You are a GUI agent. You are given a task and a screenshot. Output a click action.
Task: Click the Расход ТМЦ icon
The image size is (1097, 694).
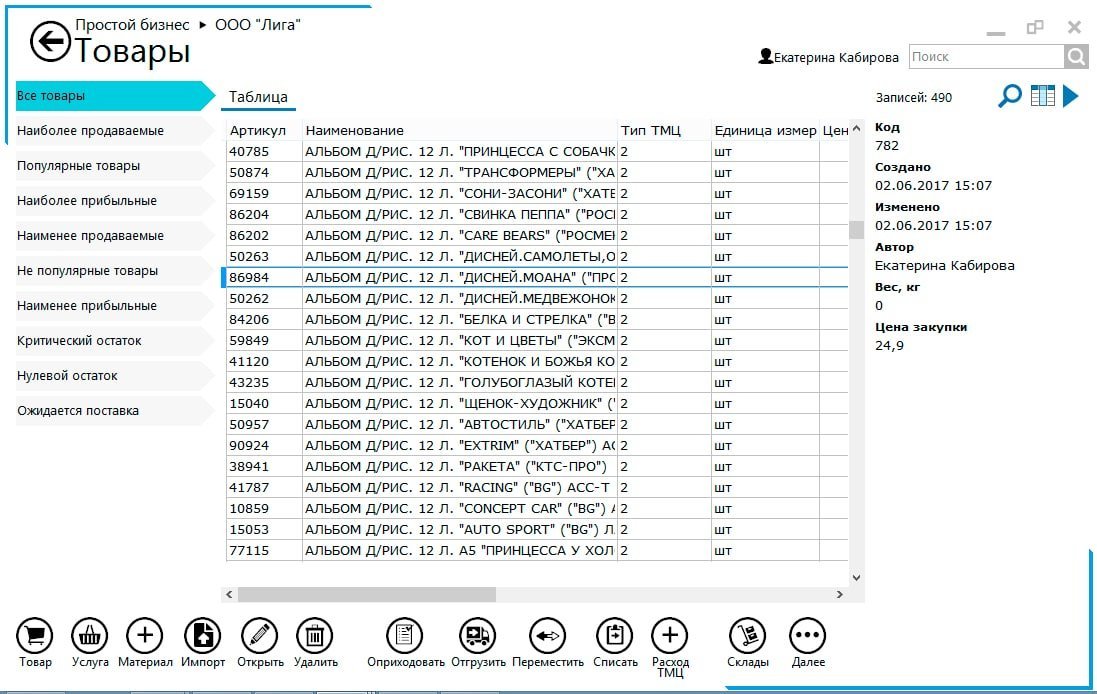pyautogui.click(x=671, y=636)
